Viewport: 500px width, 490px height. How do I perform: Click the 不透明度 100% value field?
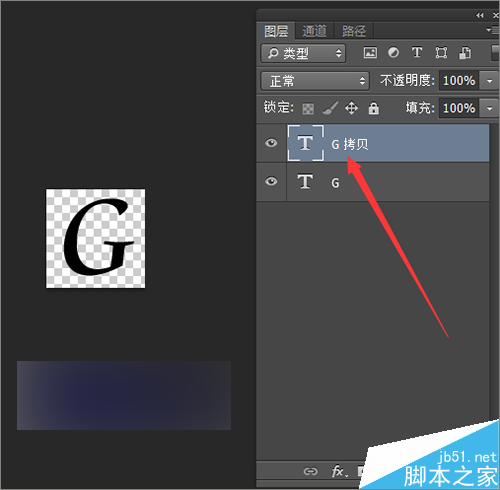[x=459, y=81]
